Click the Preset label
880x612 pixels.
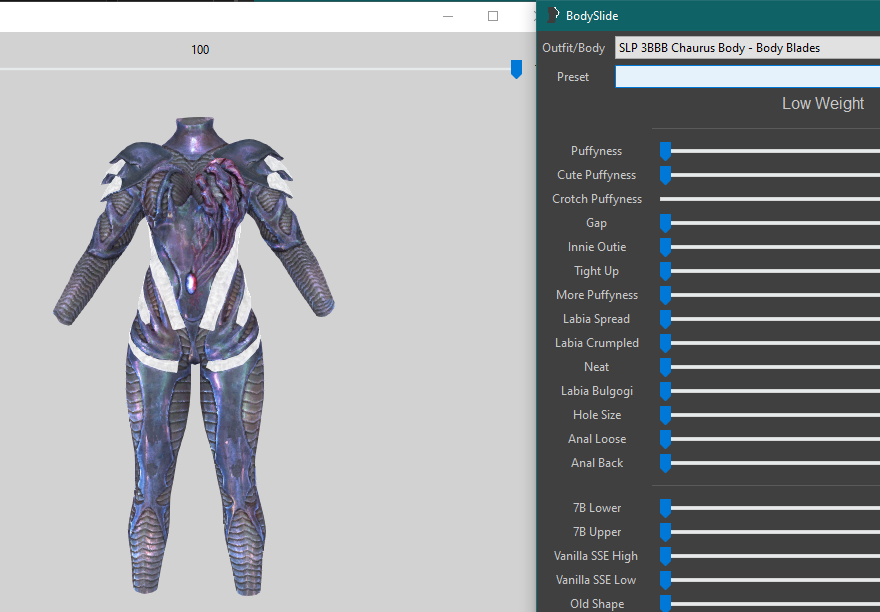coord(573,77)
